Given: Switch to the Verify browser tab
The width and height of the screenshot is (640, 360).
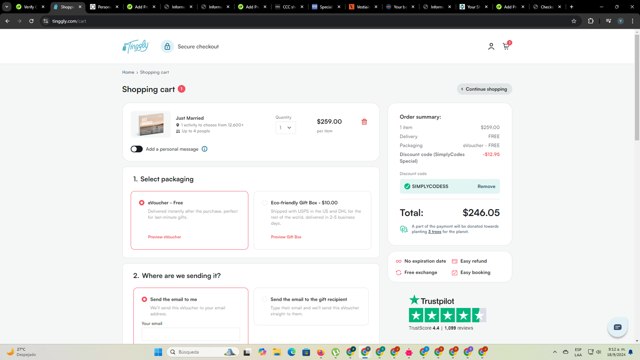Looking at the screenshot, I should tap(30, 7).
